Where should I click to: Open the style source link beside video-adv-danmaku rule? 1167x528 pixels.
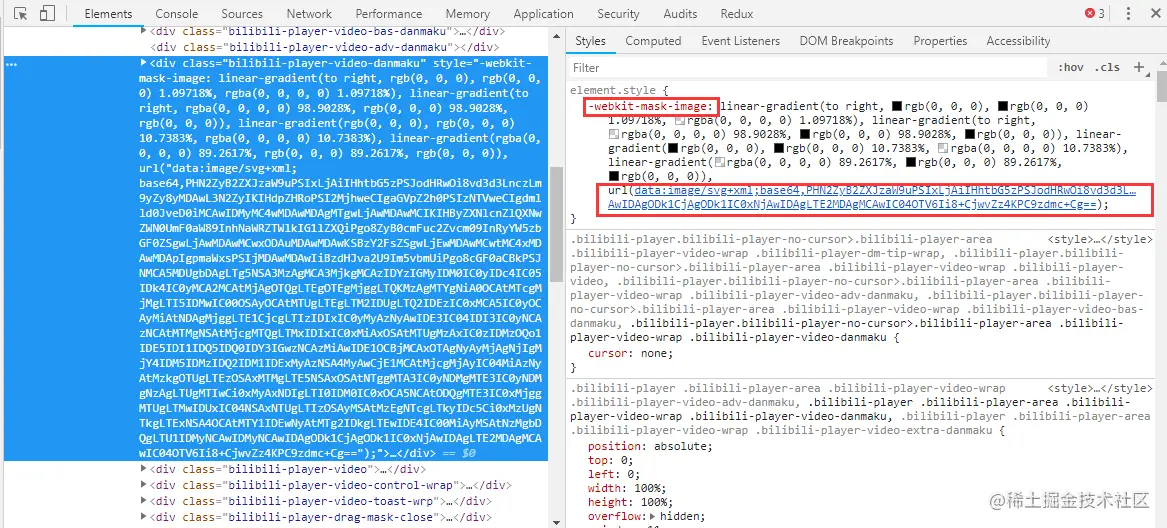click(1100, 389)
